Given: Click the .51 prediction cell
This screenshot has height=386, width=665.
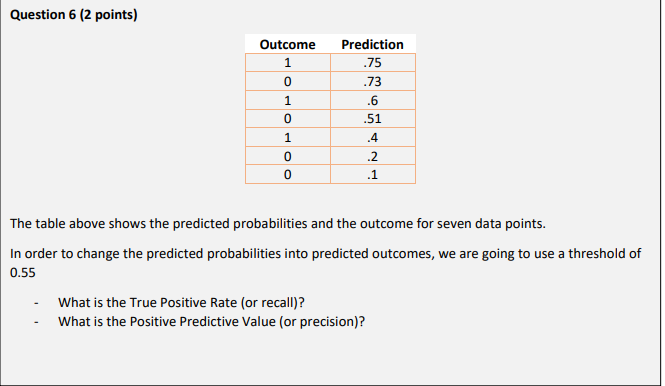Looking at the screenshot, I should (x=373, y=118).
